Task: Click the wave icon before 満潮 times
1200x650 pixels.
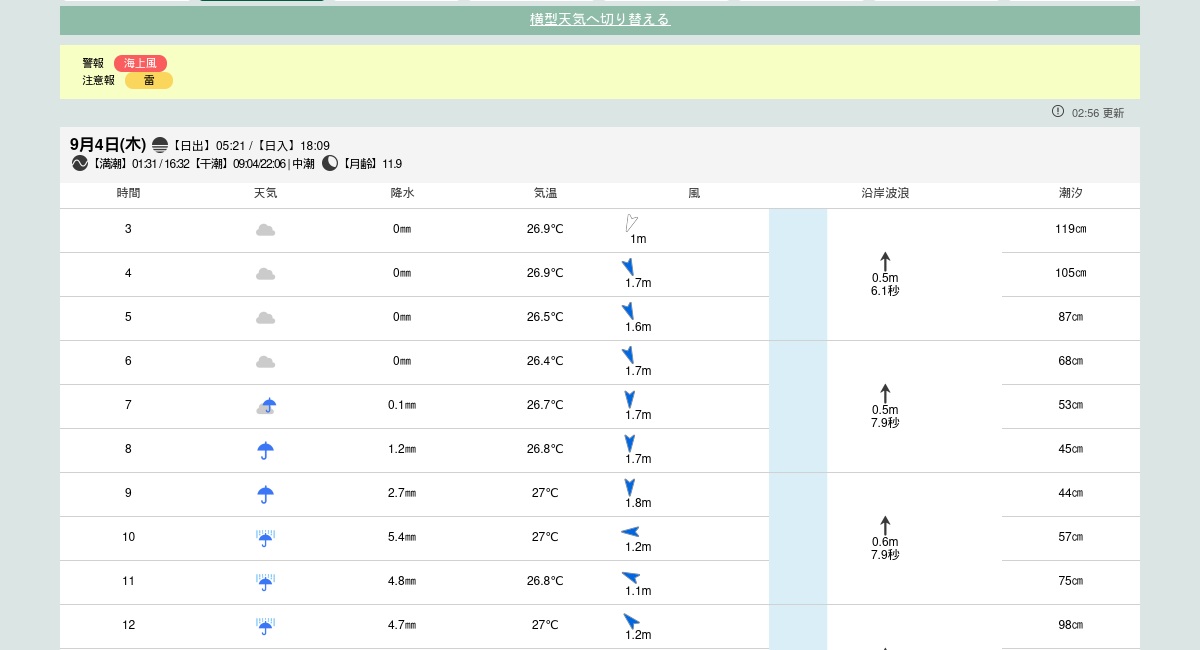Action: [x=80, y=164]
